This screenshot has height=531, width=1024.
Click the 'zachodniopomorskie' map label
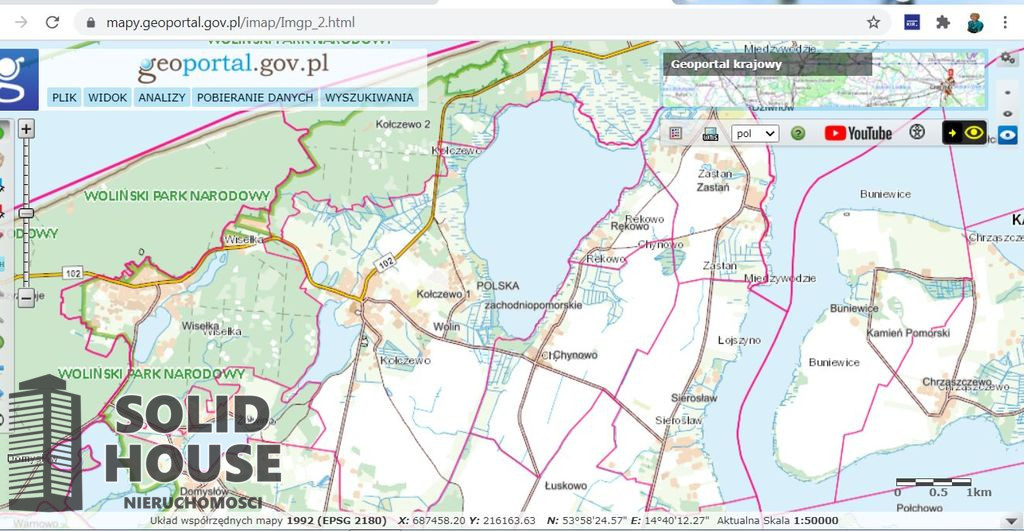coord(533,305)
